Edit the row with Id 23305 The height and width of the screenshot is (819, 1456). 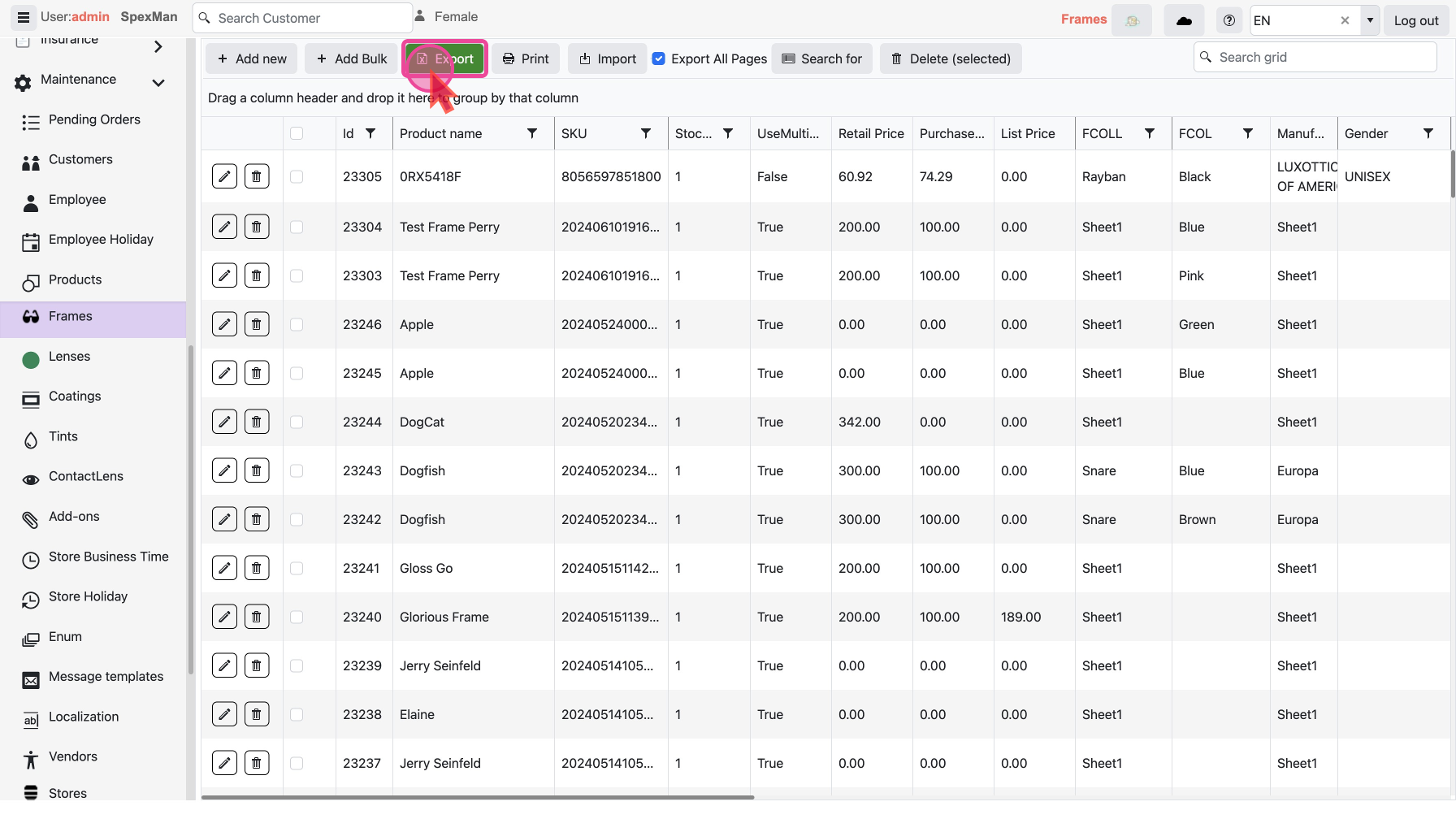pos(224,176)
